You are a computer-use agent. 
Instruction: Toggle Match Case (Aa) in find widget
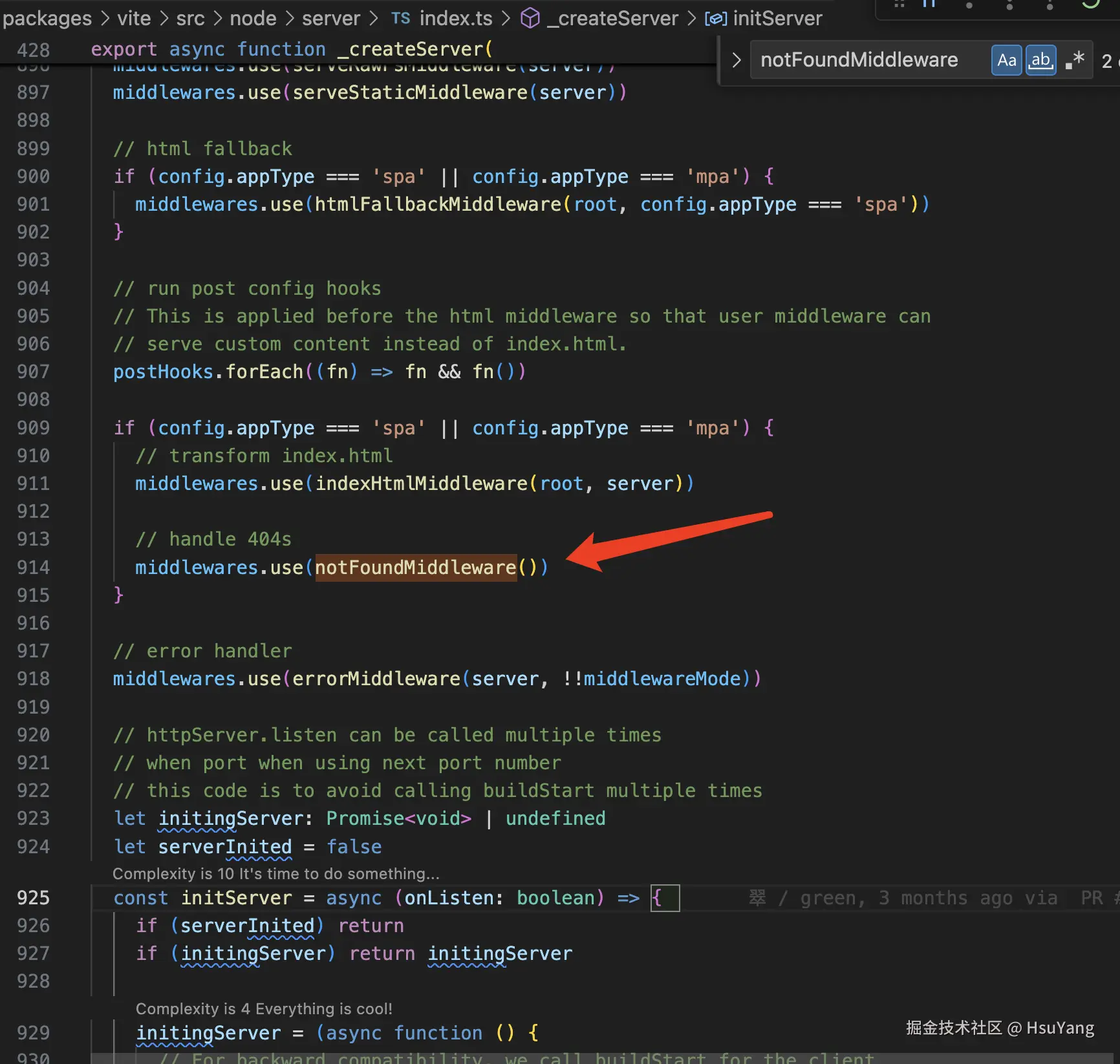pos(1006,60)
